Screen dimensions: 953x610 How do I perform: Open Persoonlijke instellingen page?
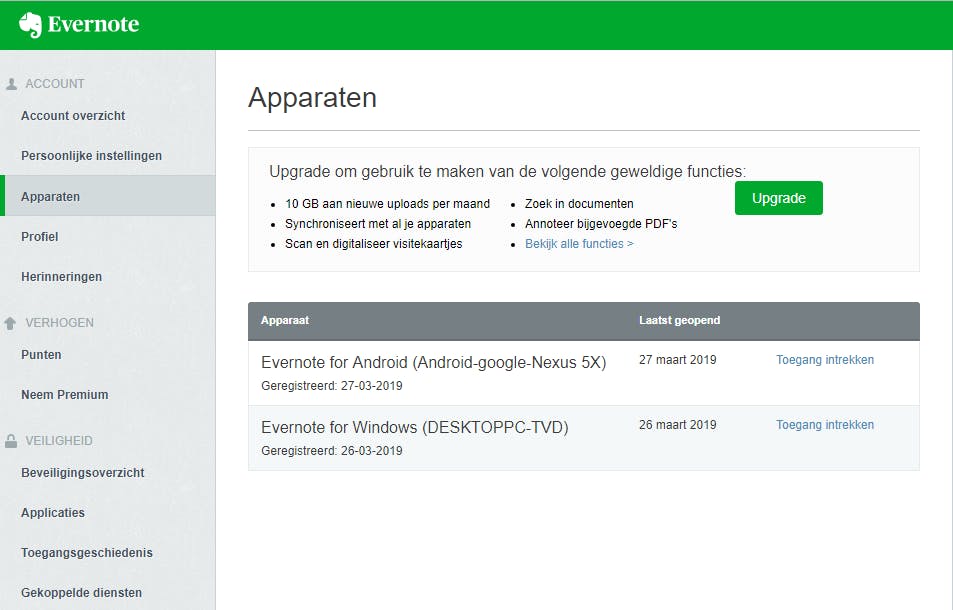[x=91, y=156]
